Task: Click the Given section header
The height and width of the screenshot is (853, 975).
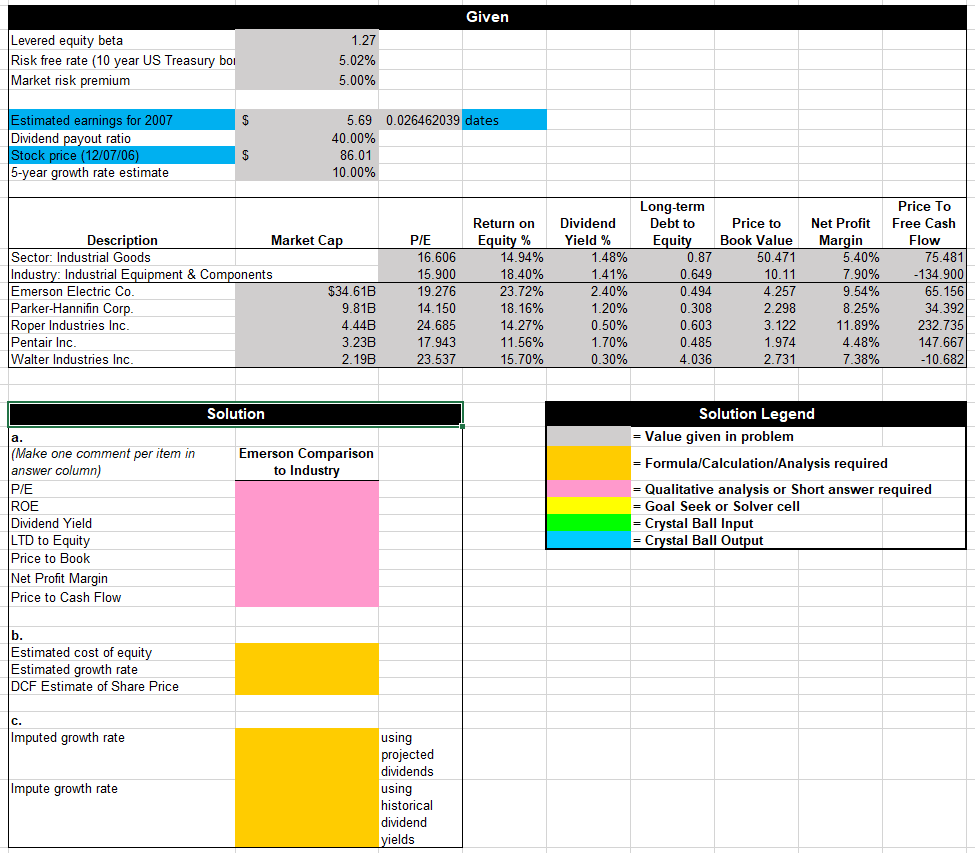Action: tap(487, 16)
